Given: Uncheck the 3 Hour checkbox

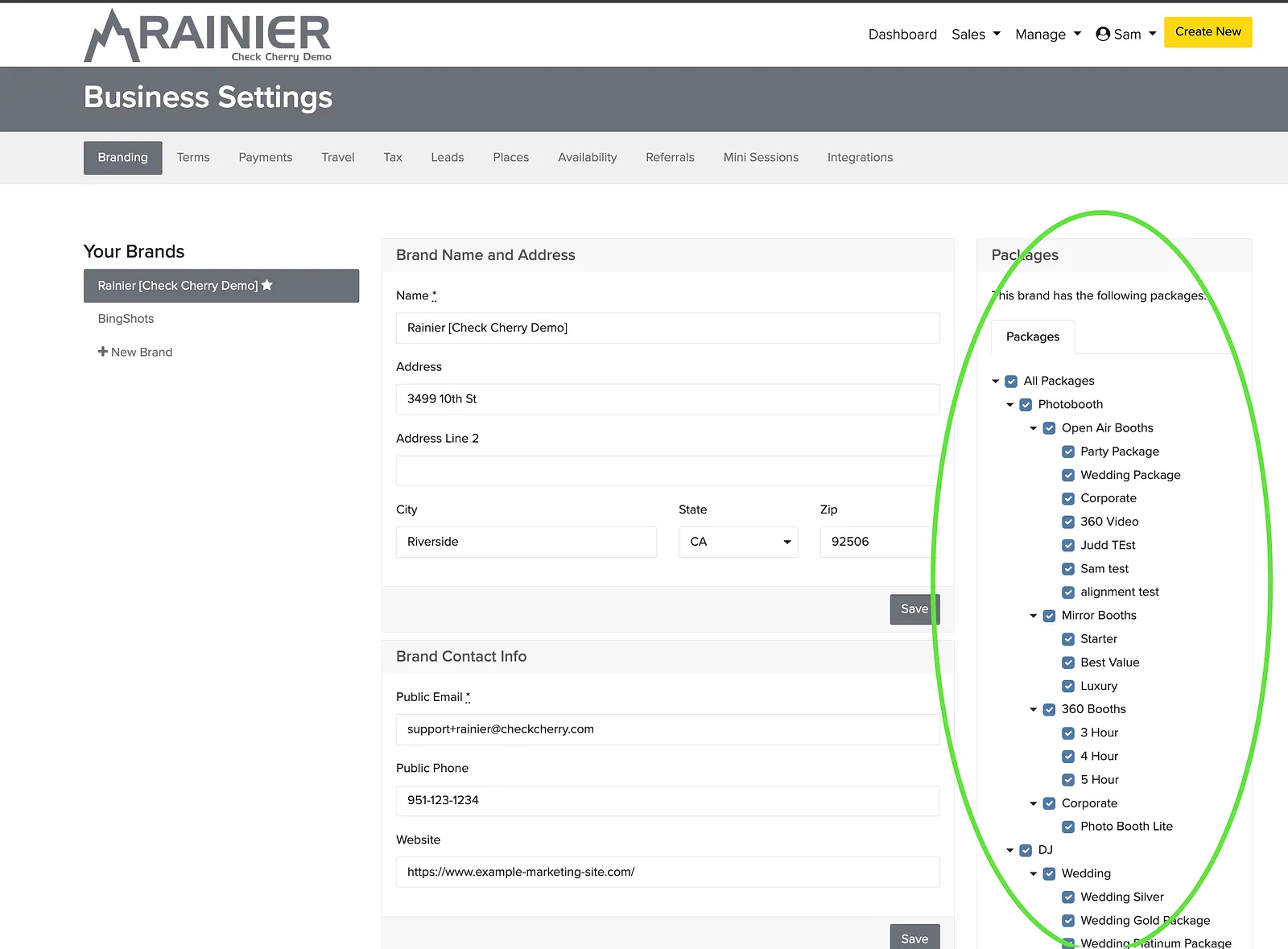Looking at the screenshot, I should coord(1068,732).
